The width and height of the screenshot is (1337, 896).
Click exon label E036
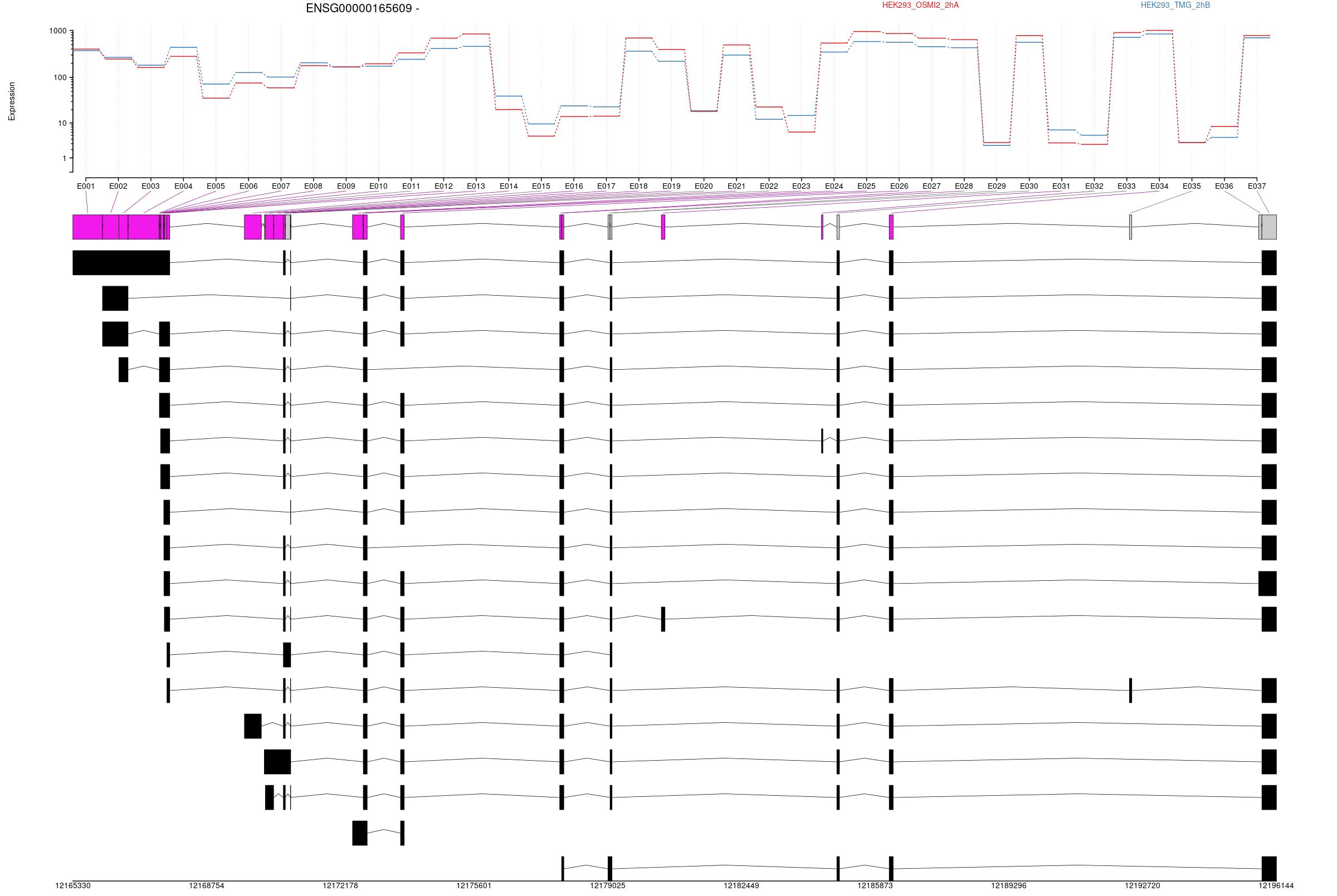point(1224,187)
